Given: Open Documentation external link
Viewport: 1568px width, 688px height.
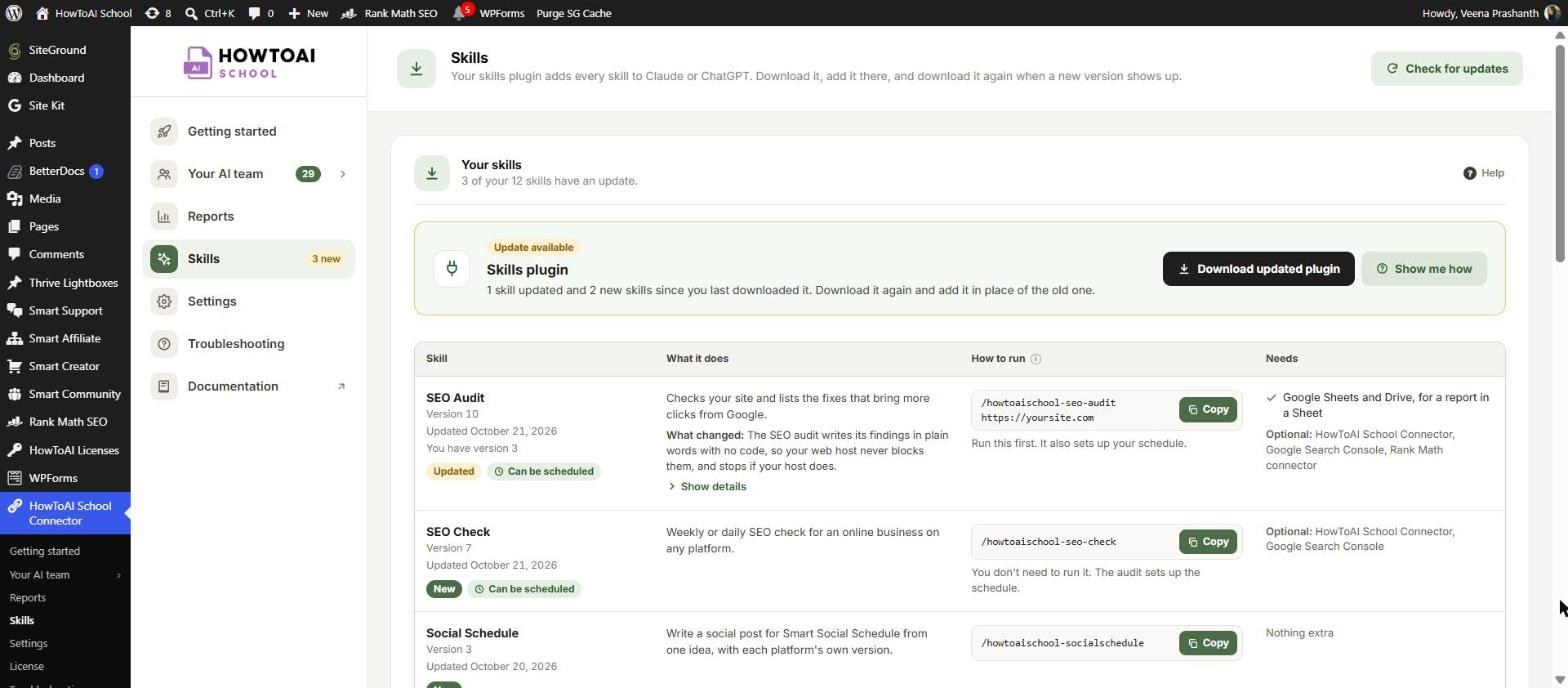Looking at the screenshot, I should tap(248, 387).
